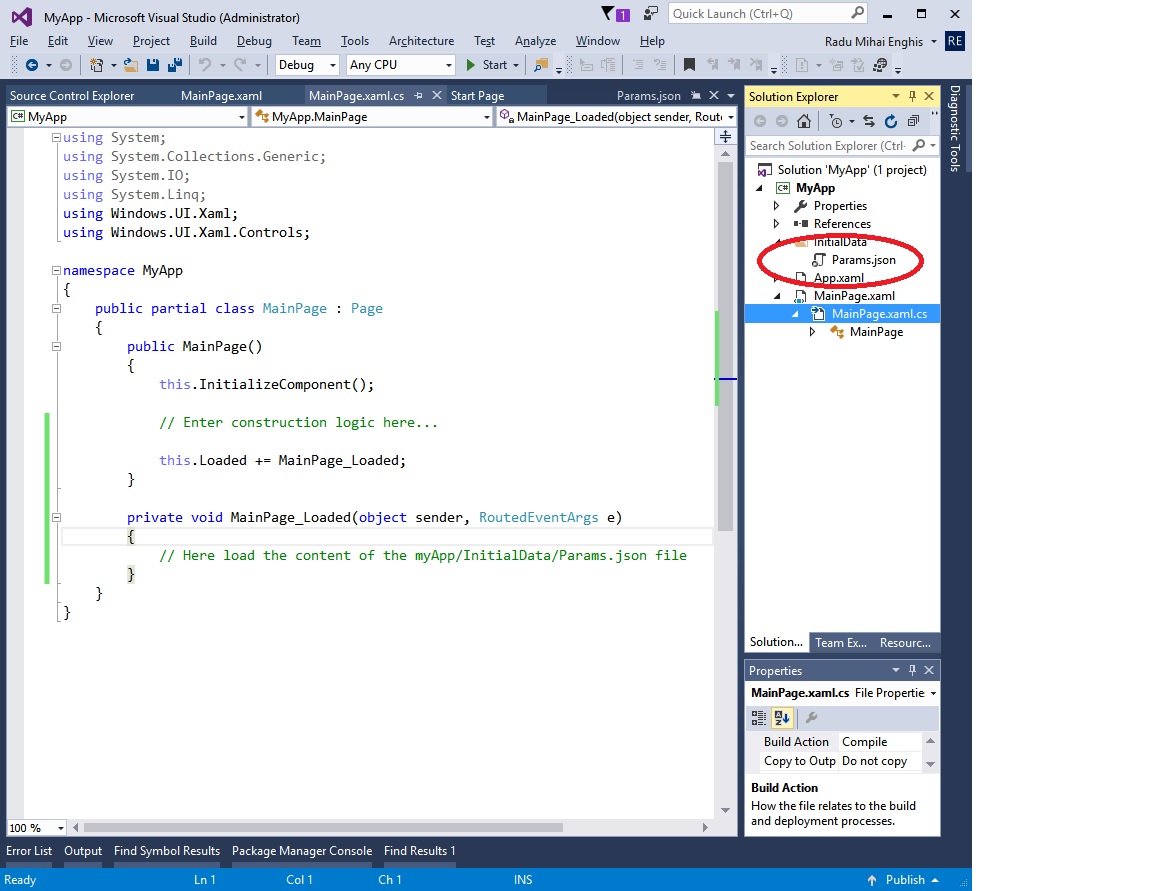Open the Architecture menu
Screen dimensions: 1152x891
[422, 41]
